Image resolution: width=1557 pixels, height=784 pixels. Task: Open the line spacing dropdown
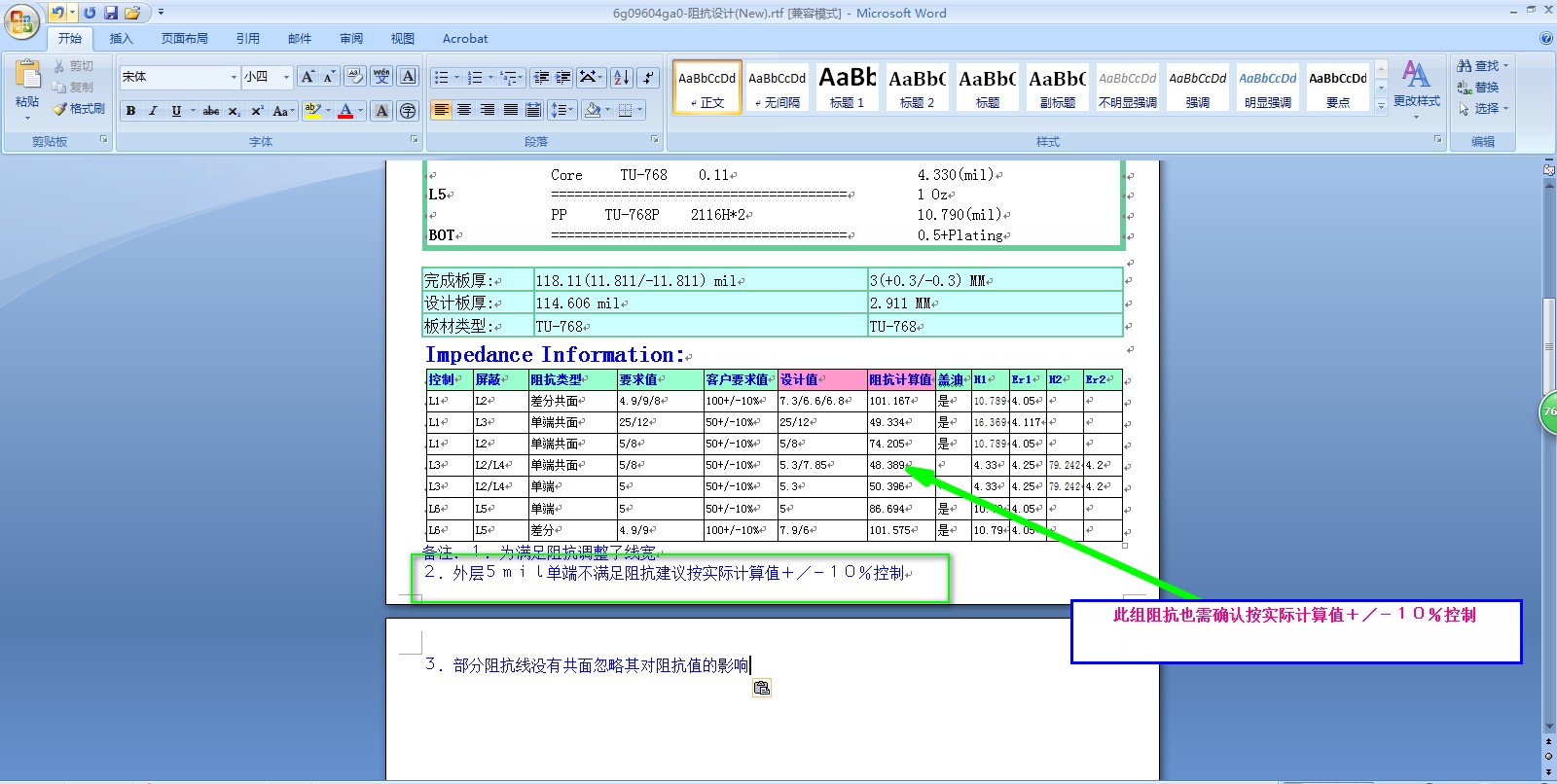point(561,110)
